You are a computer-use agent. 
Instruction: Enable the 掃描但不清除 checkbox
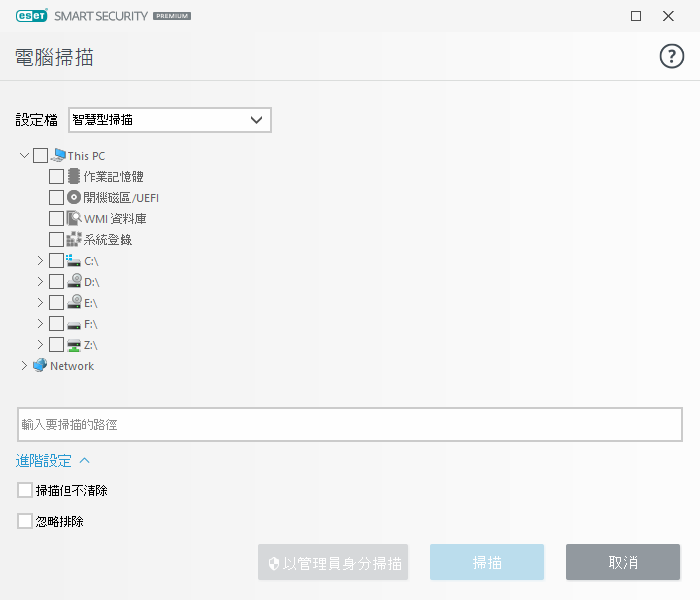tap(25, 491)
